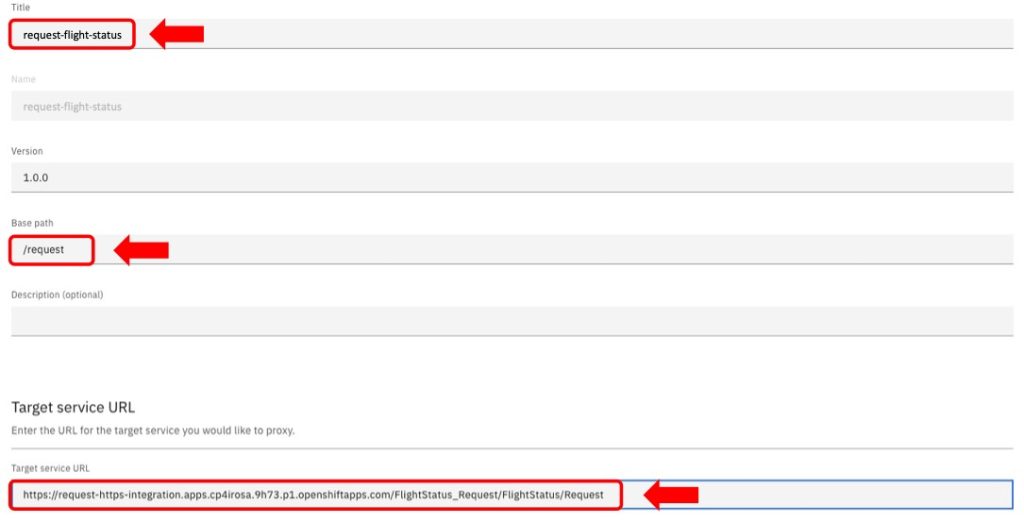Click the 'Title' label
Image resolution: width=1024 pixels, height=523 pixels.
[20, 7]
